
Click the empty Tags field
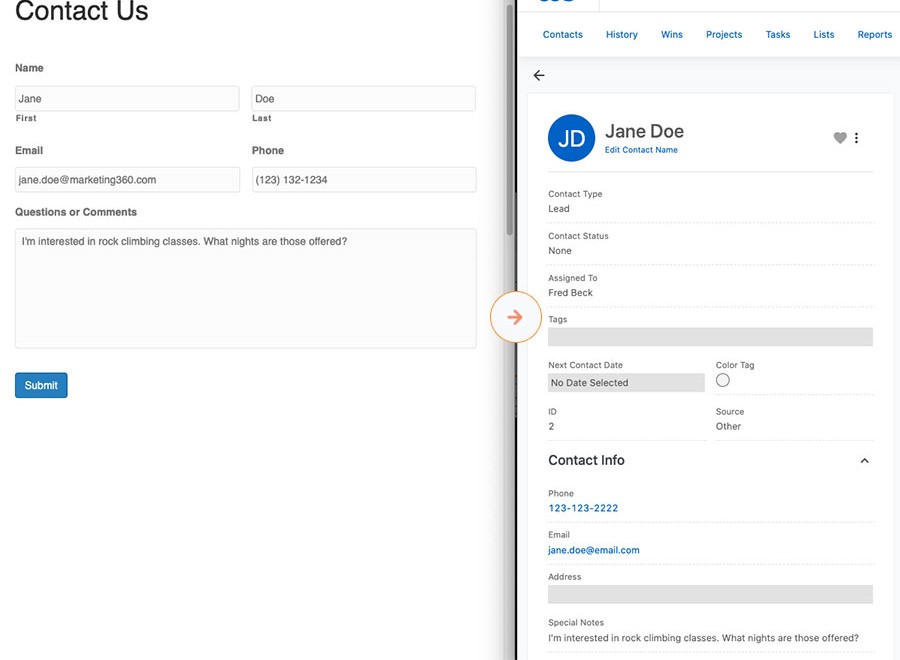click(710, 337)
